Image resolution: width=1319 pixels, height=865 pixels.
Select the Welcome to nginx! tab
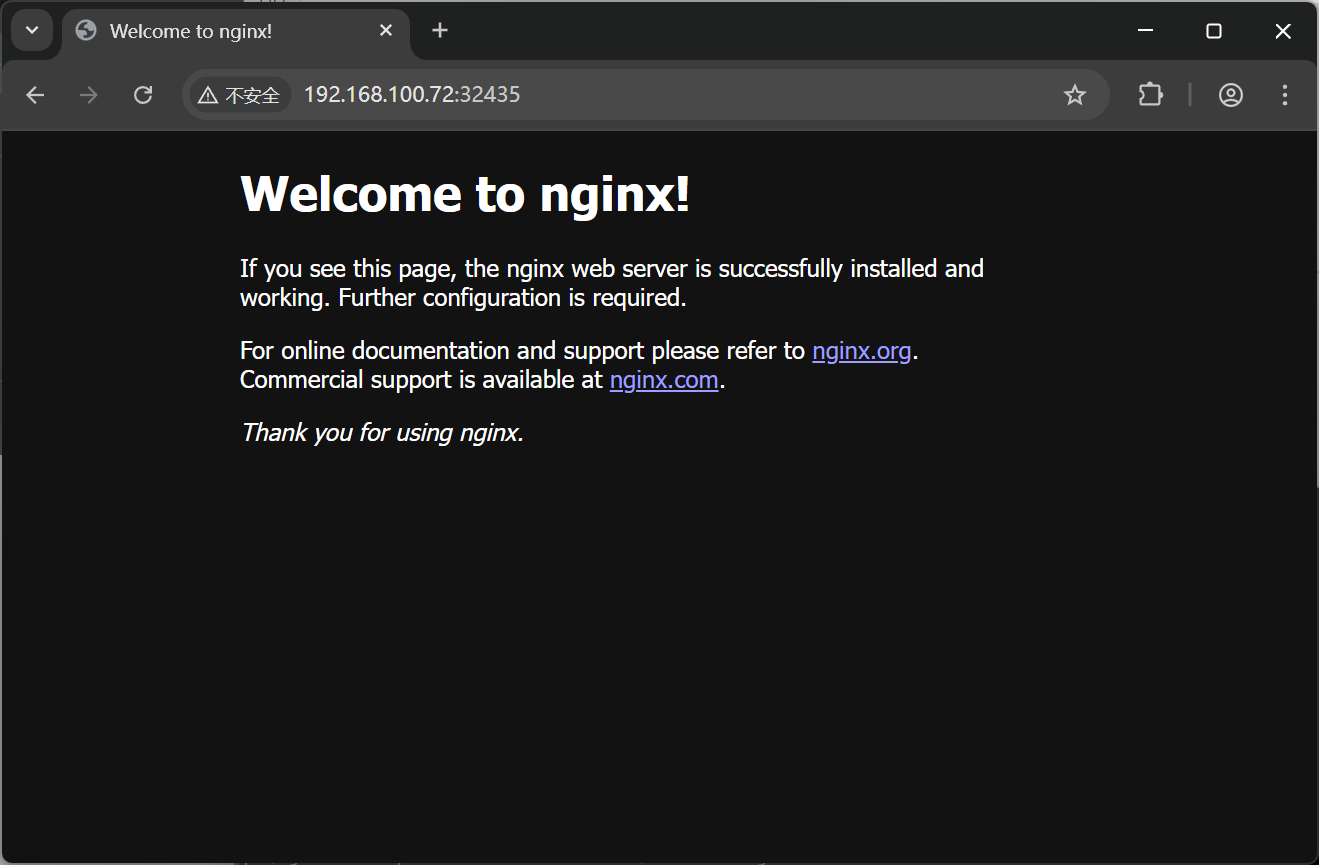click(236, 31)
